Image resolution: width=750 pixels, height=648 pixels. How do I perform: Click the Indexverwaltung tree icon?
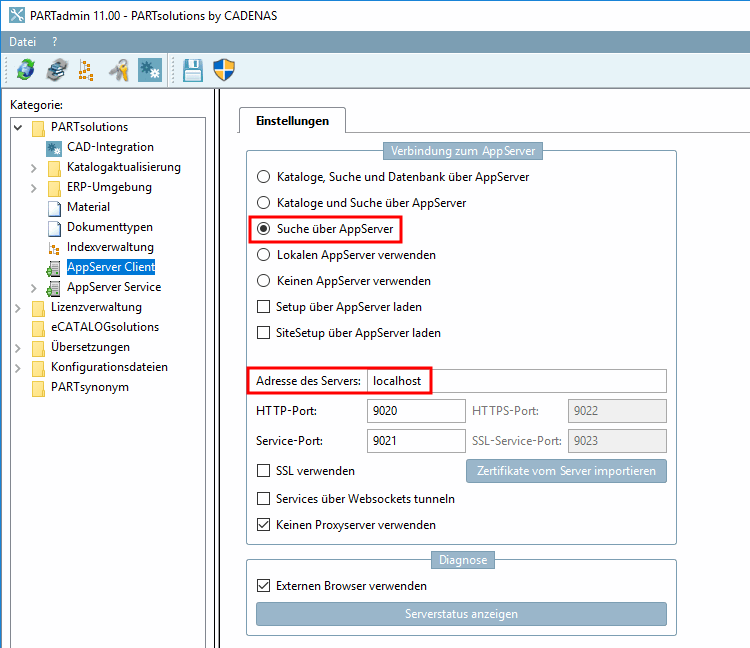[x=54, y=248]
